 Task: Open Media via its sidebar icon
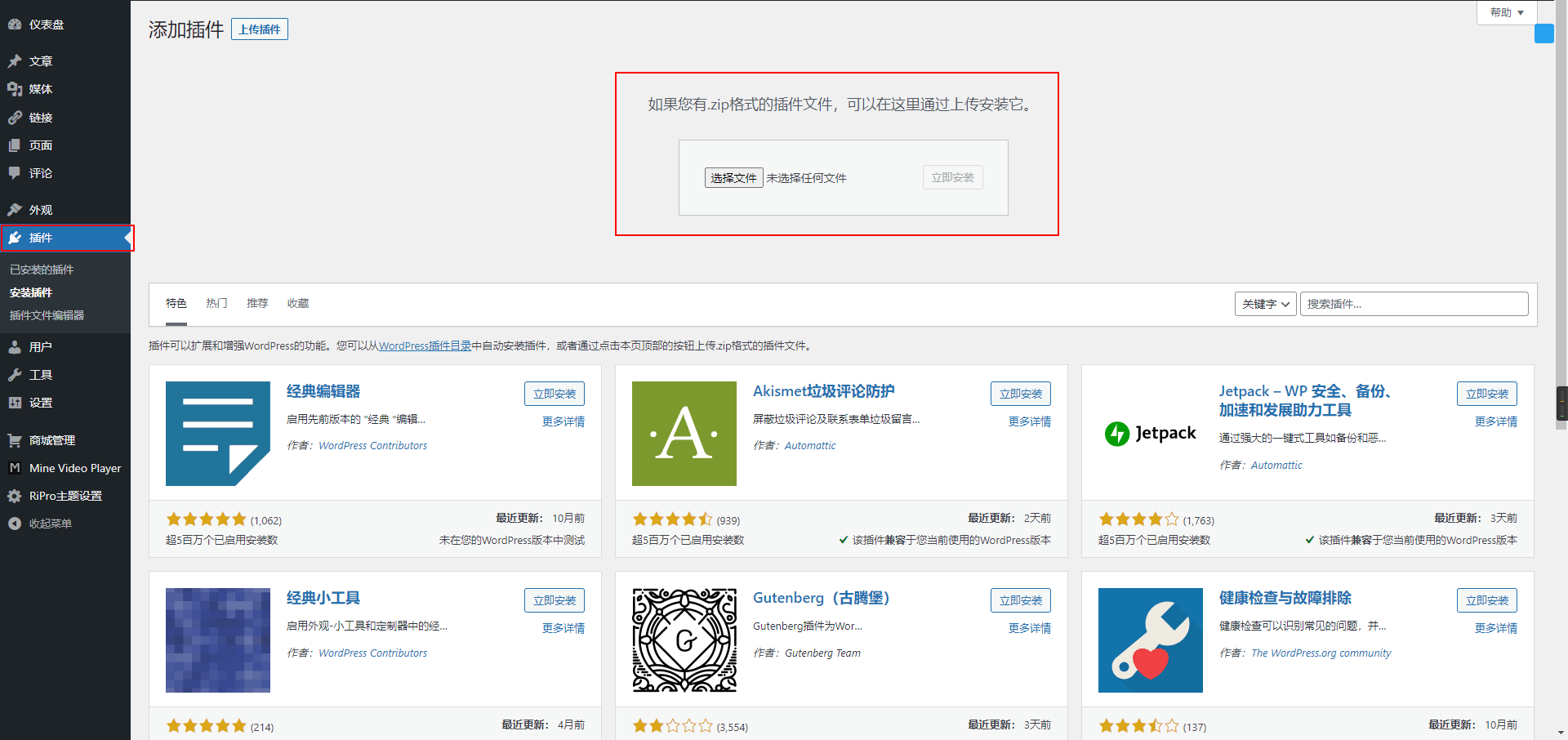coord(15,89)
